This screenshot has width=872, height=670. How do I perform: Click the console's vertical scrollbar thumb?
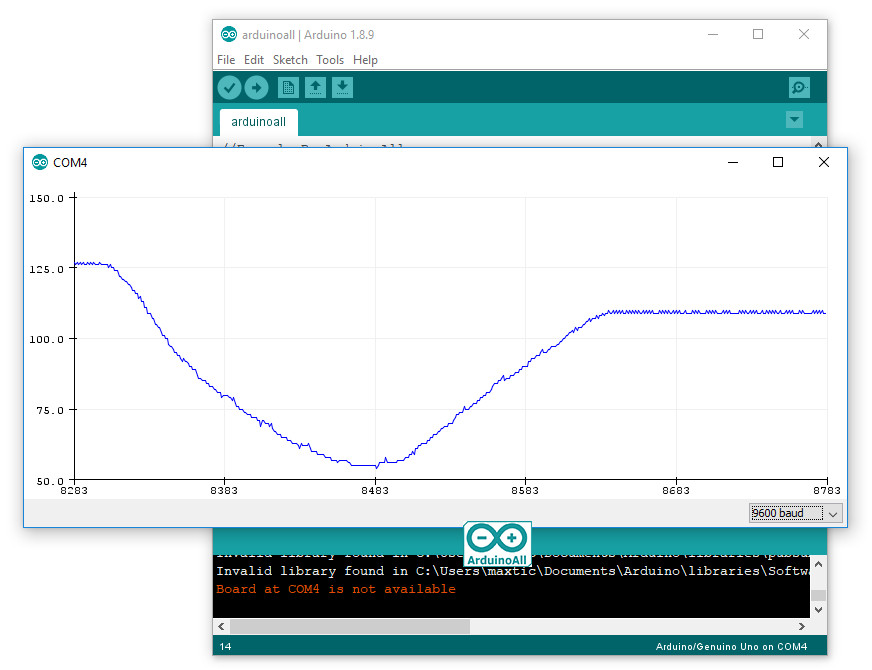pyautogui.click(x=818, y=595)
